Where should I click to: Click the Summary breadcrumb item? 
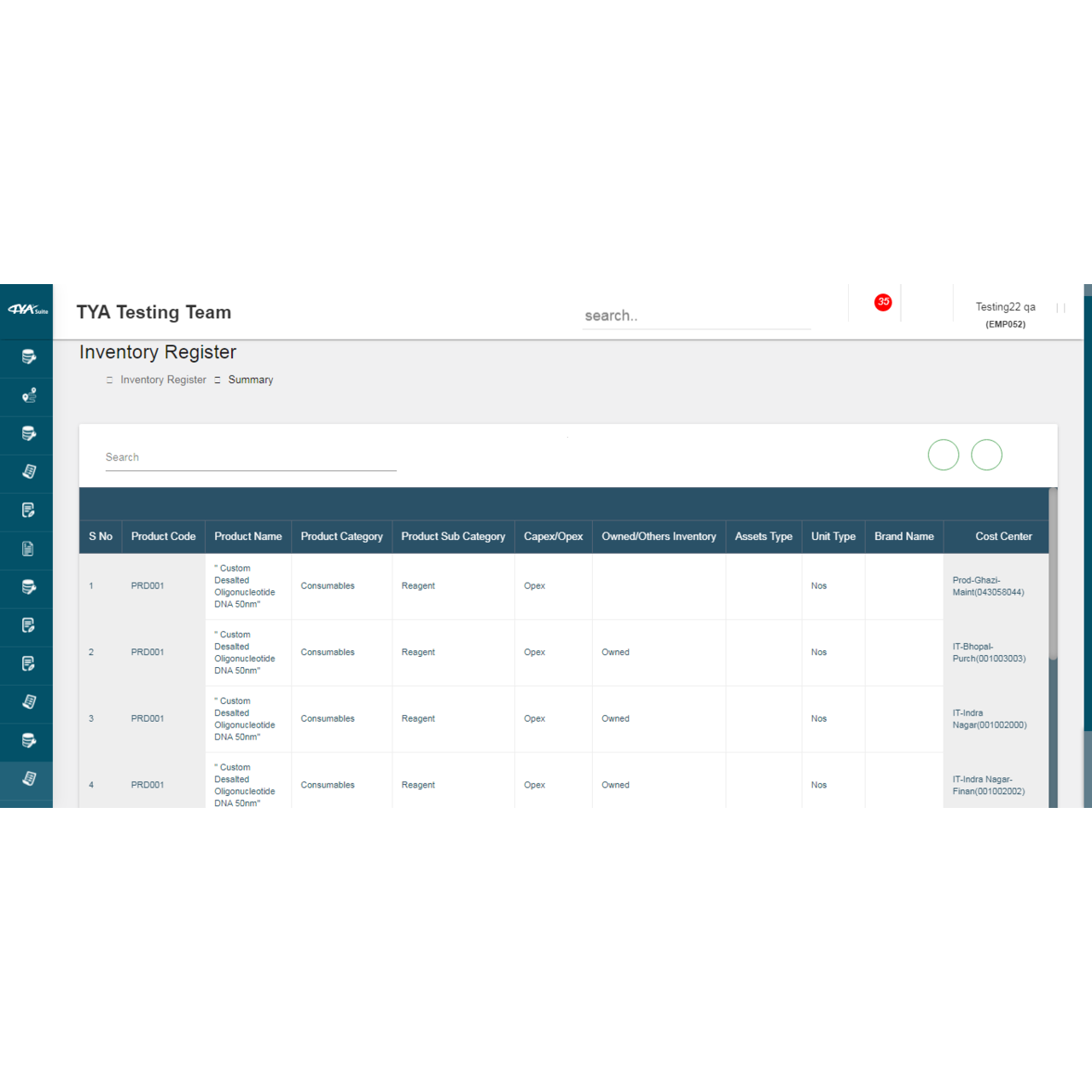pyautogui.click(x=250, y=380)
